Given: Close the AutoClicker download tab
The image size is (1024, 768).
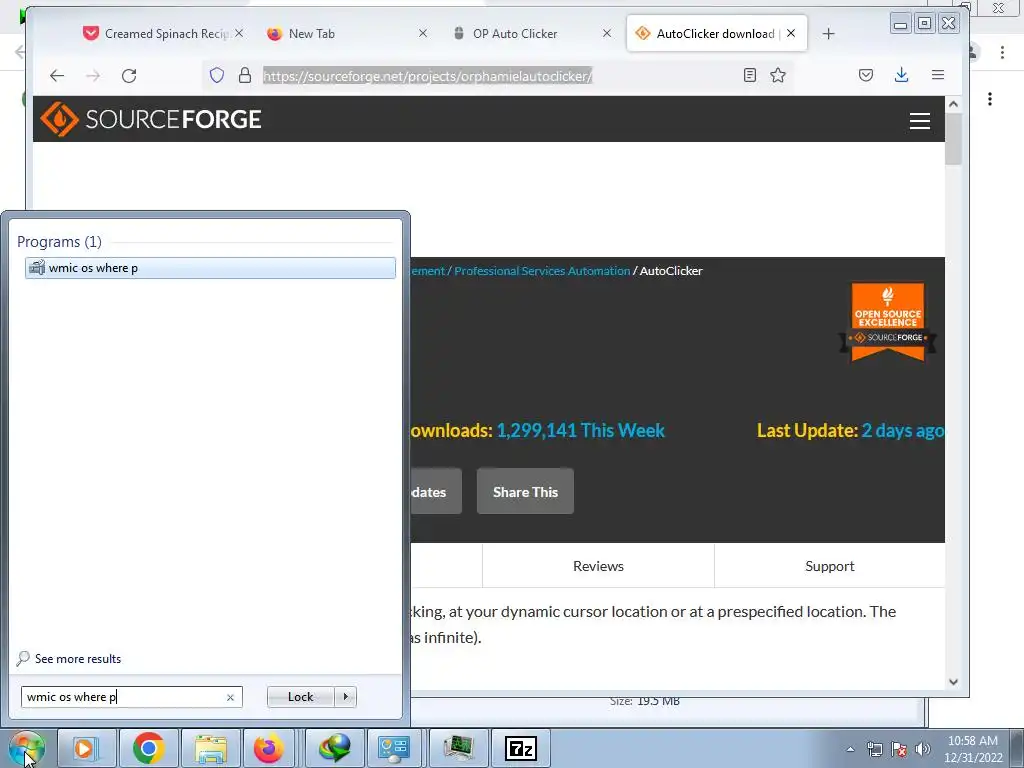Looking at the screenshot, I should point(792,33).
